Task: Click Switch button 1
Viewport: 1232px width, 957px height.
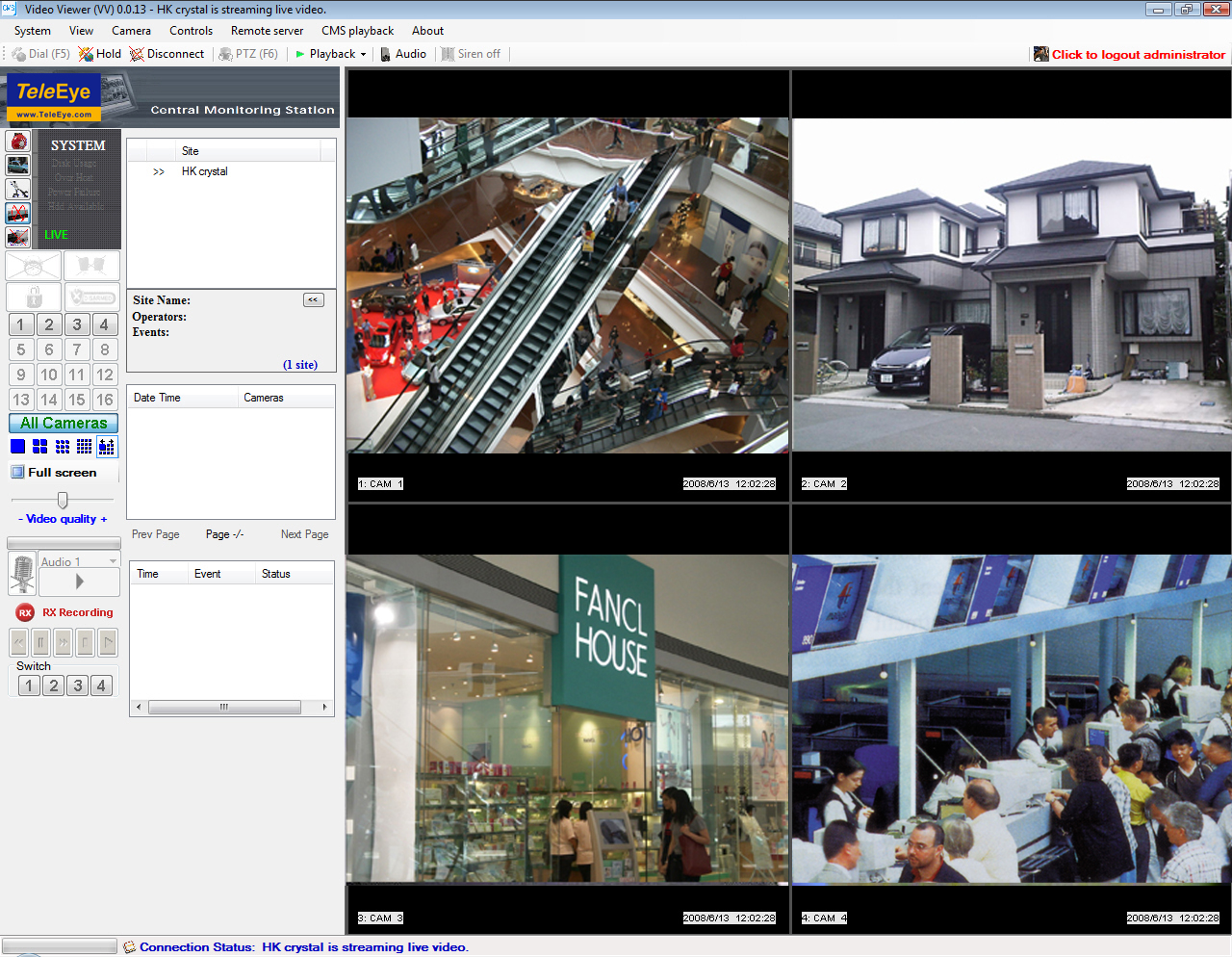Action: coord(29,685)
